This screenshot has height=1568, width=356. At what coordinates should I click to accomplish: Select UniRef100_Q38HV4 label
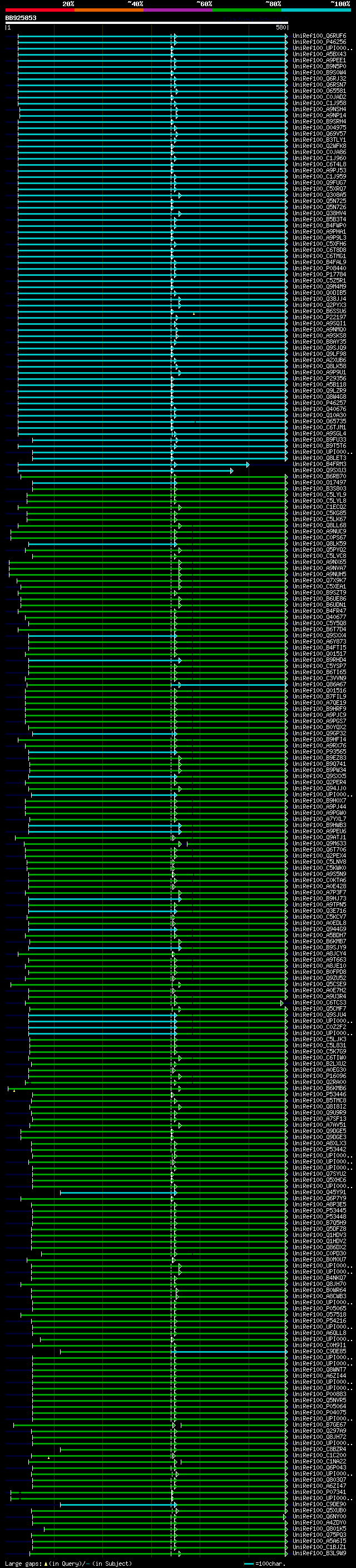319,214
